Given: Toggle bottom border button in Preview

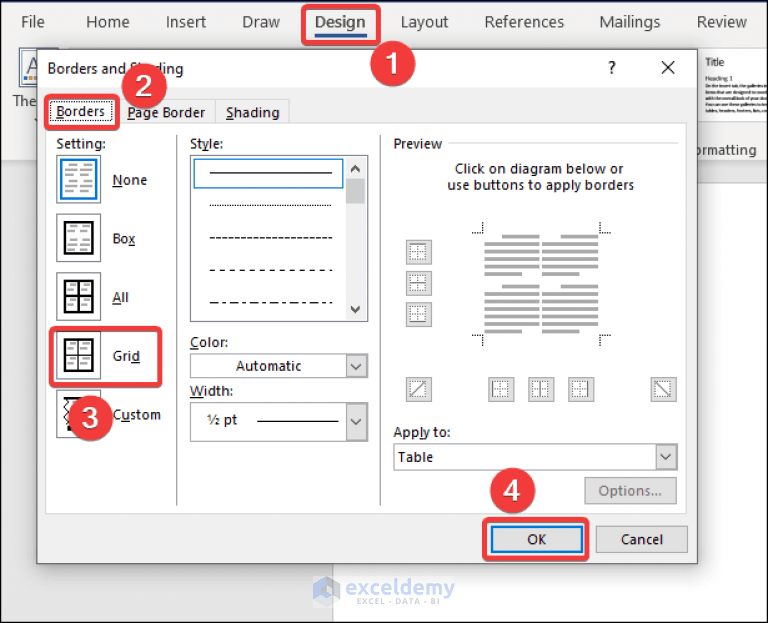Looking at the screenshot, I should pyautogui.click(x=419, y=314).
